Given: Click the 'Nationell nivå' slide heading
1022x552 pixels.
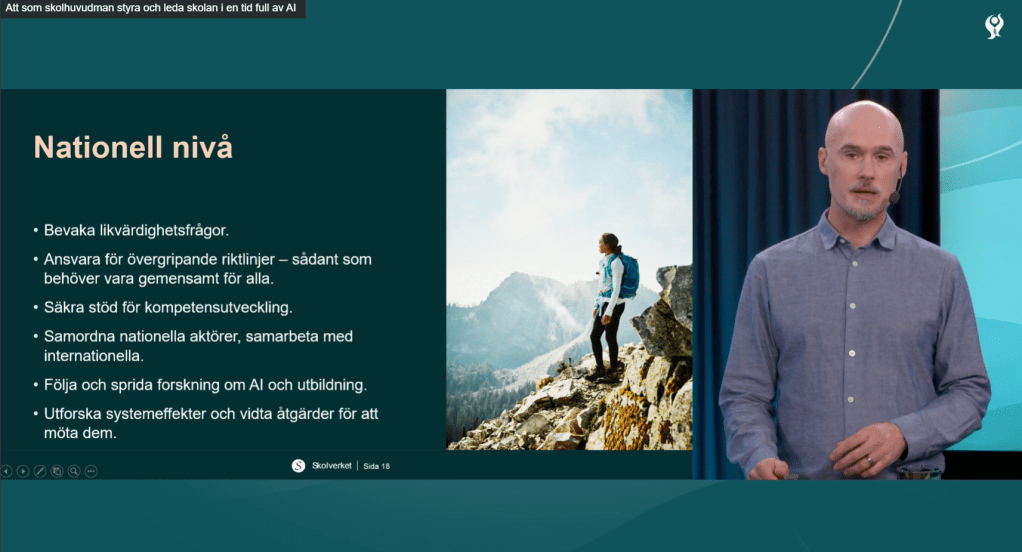Looking at the screenshot, I should coord(133,148).
